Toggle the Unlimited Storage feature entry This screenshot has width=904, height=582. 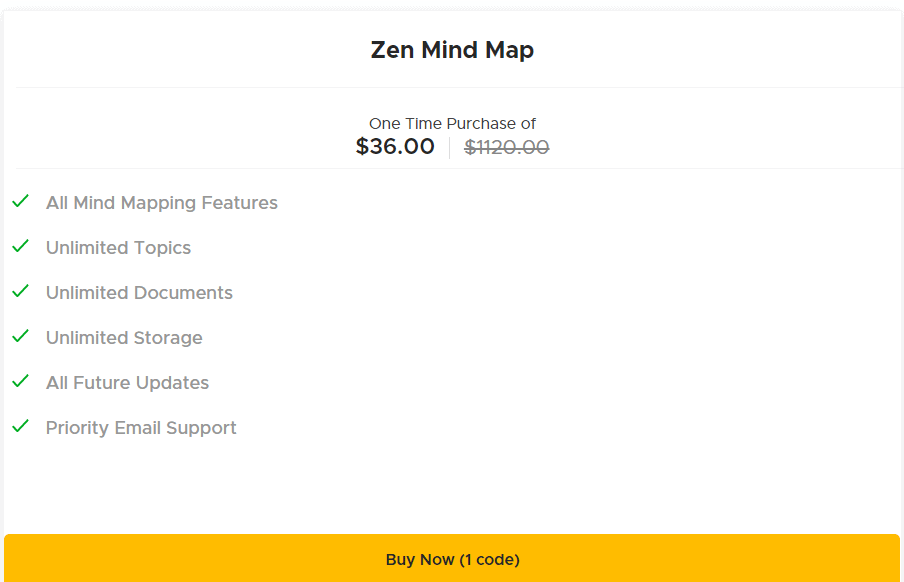[124, 337]
